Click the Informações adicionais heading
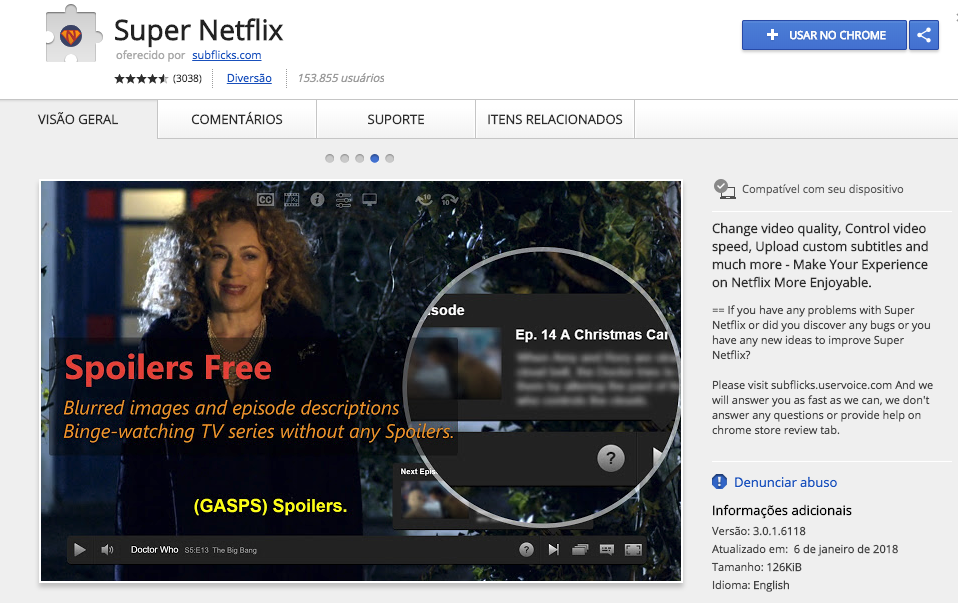This screenshot has height=603, width=958. [x=781, y=511]
